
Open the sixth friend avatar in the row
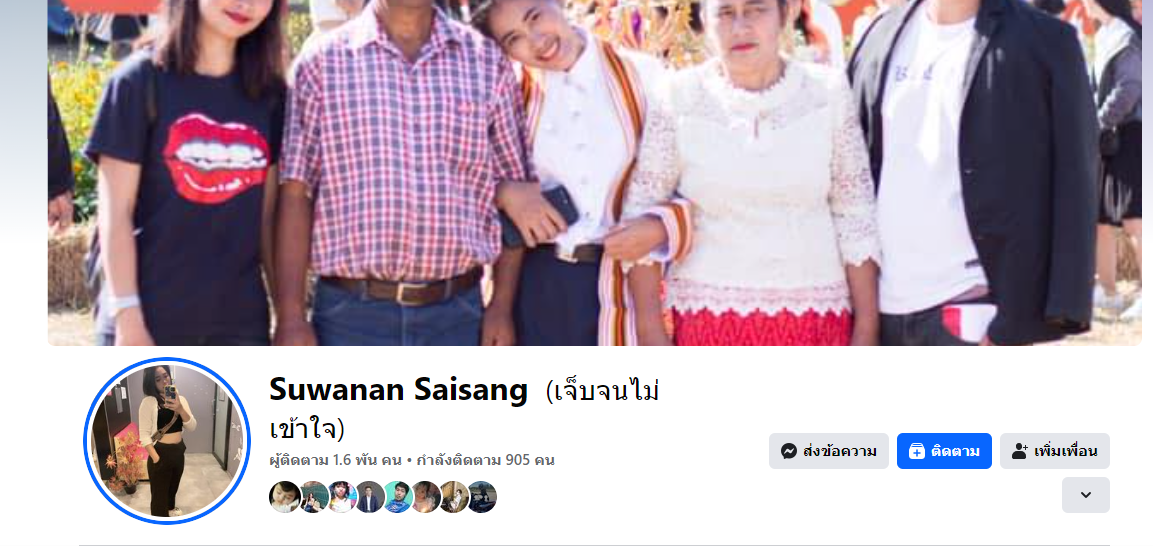pyautogui.click(x=426, y=497)
